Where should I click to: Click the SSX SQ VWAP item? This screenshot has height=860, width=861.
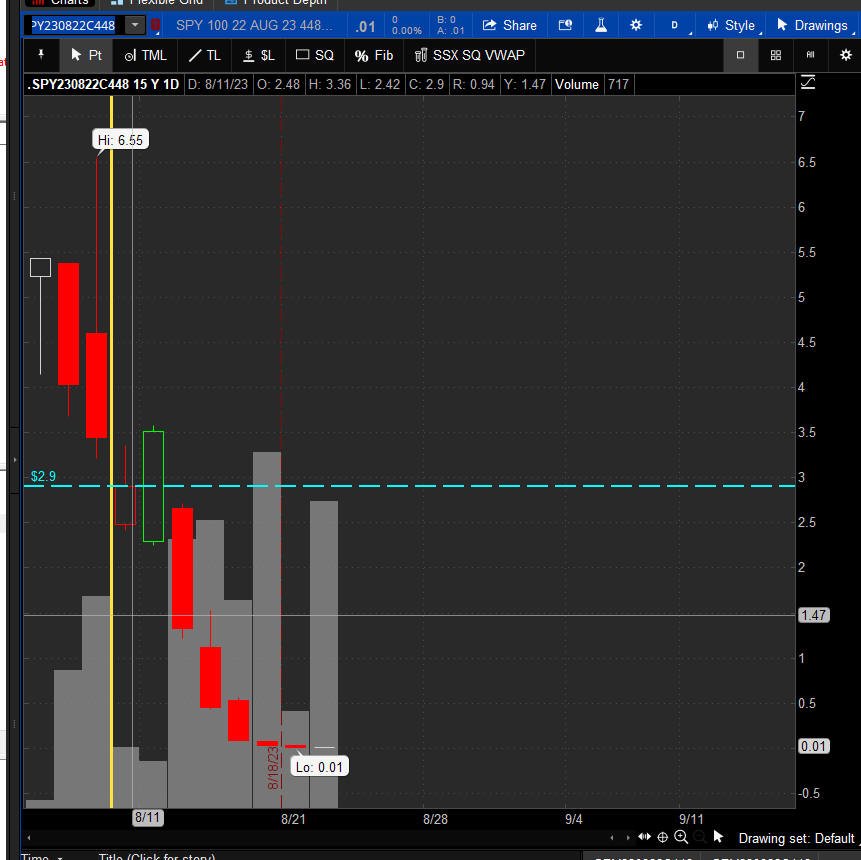(x=469, y=55)
